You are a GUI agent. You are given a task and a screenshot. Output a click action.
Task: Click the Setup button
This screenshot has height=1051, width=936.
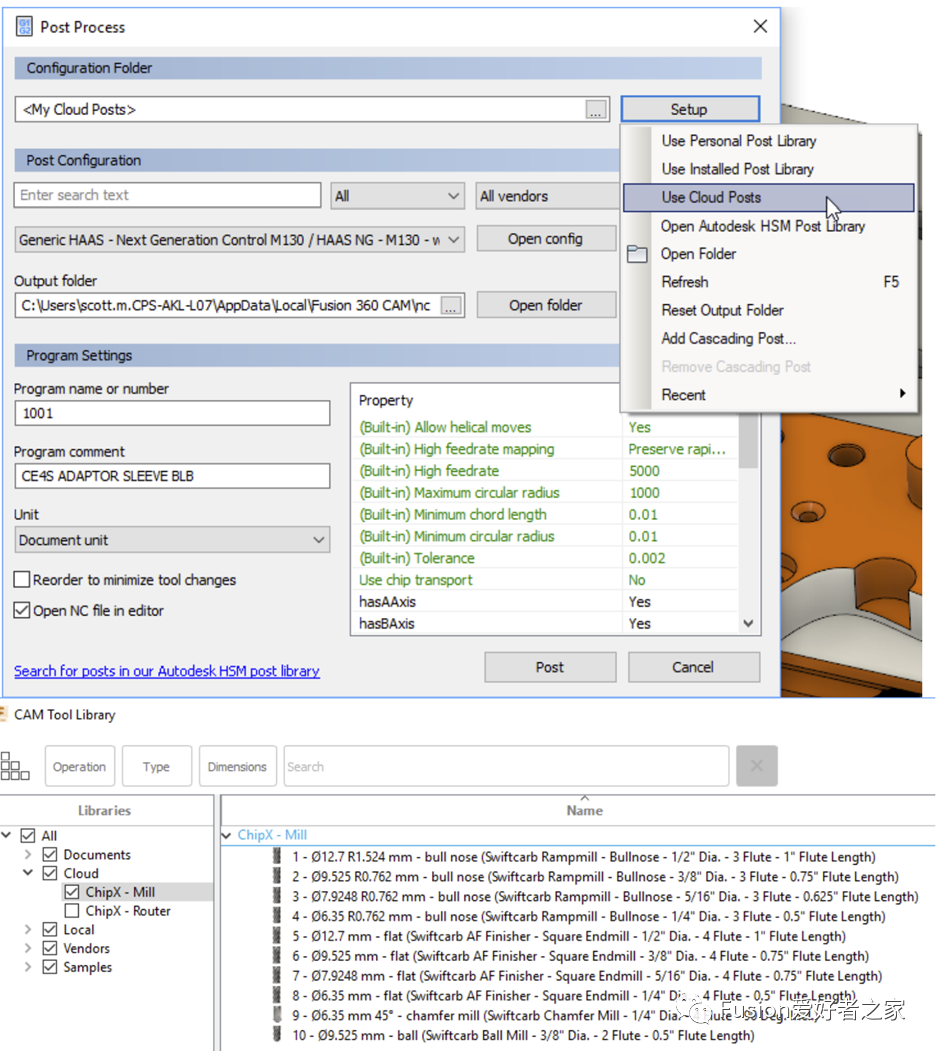[x=690, y=109]
